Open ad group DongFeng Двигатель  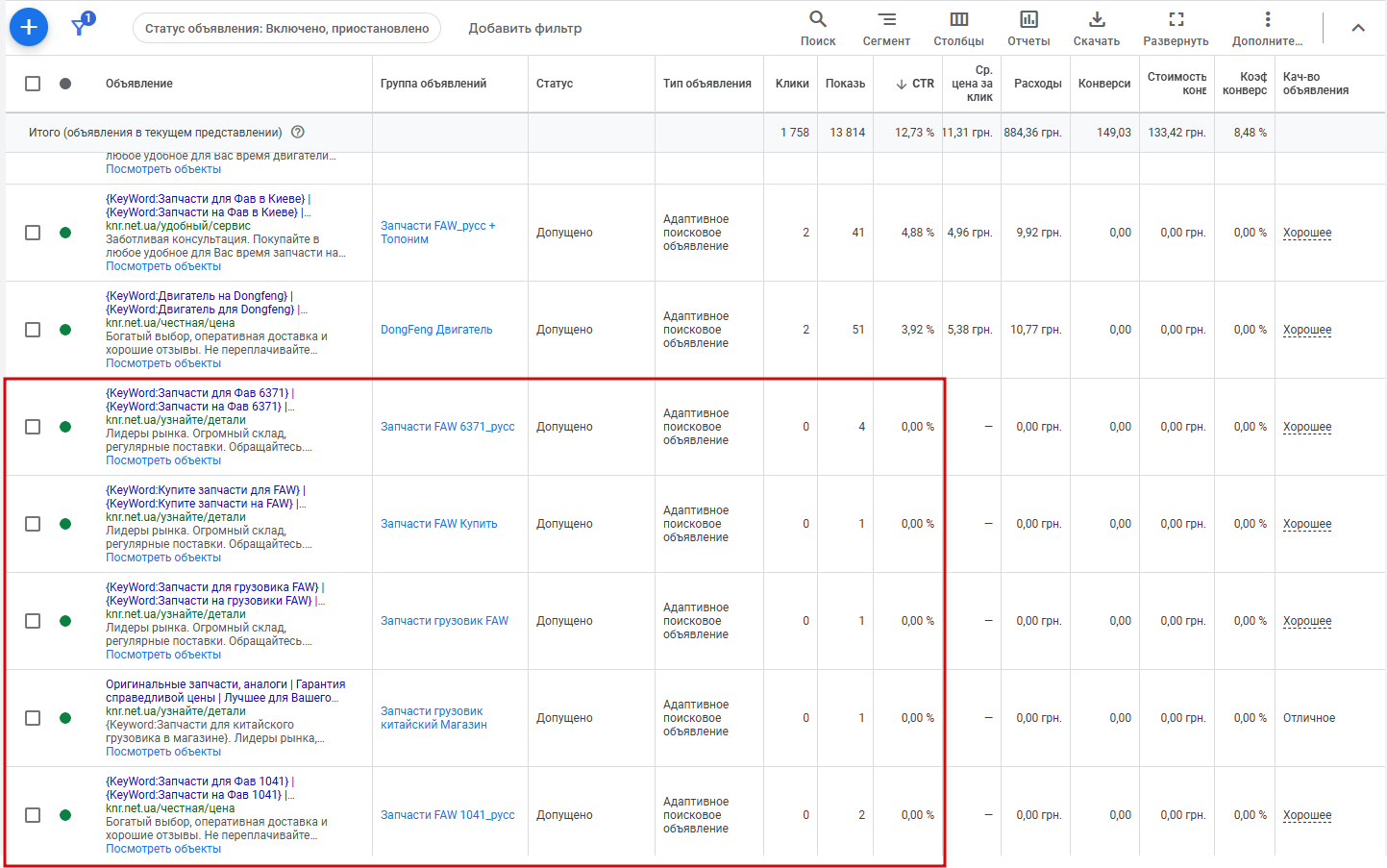click(436, 330)
